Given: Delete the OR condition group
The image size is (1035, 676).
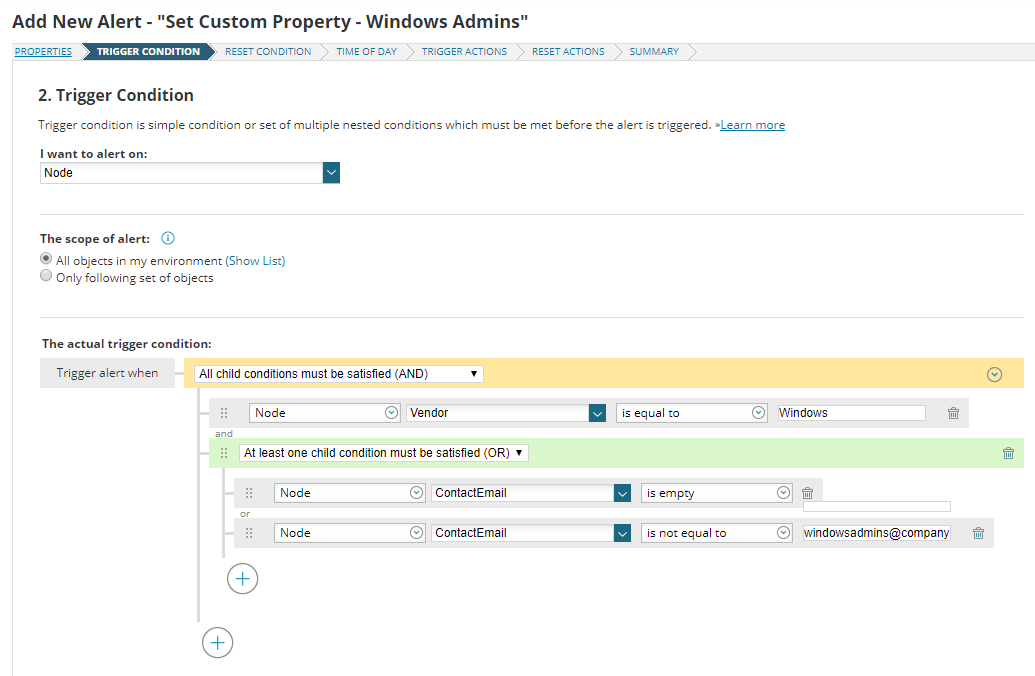Looking at the screenshot, I should pos(1008,453).
